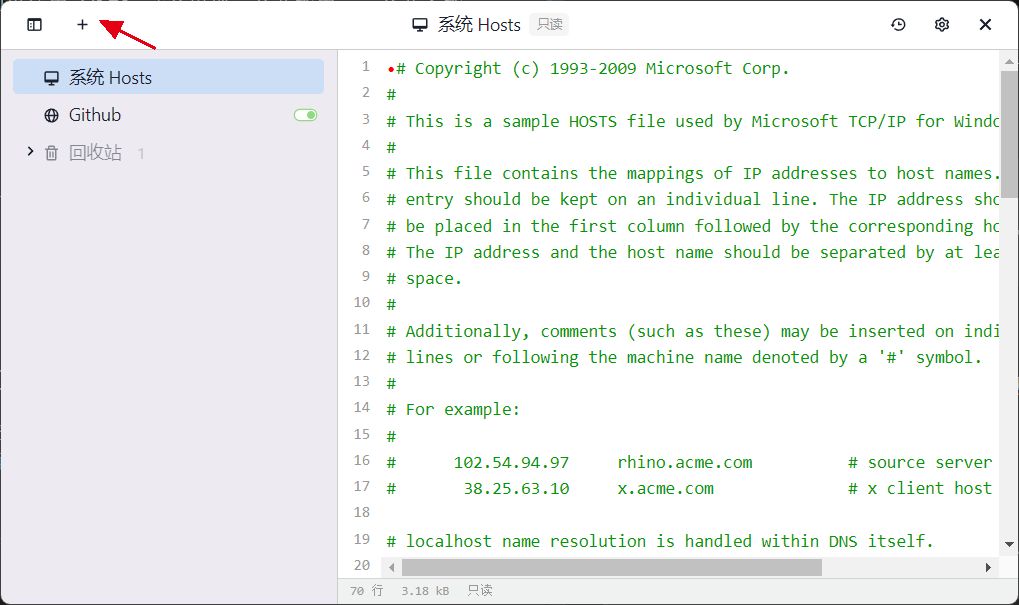Click the 只读 badge in title bar

[x=549, y=25]
